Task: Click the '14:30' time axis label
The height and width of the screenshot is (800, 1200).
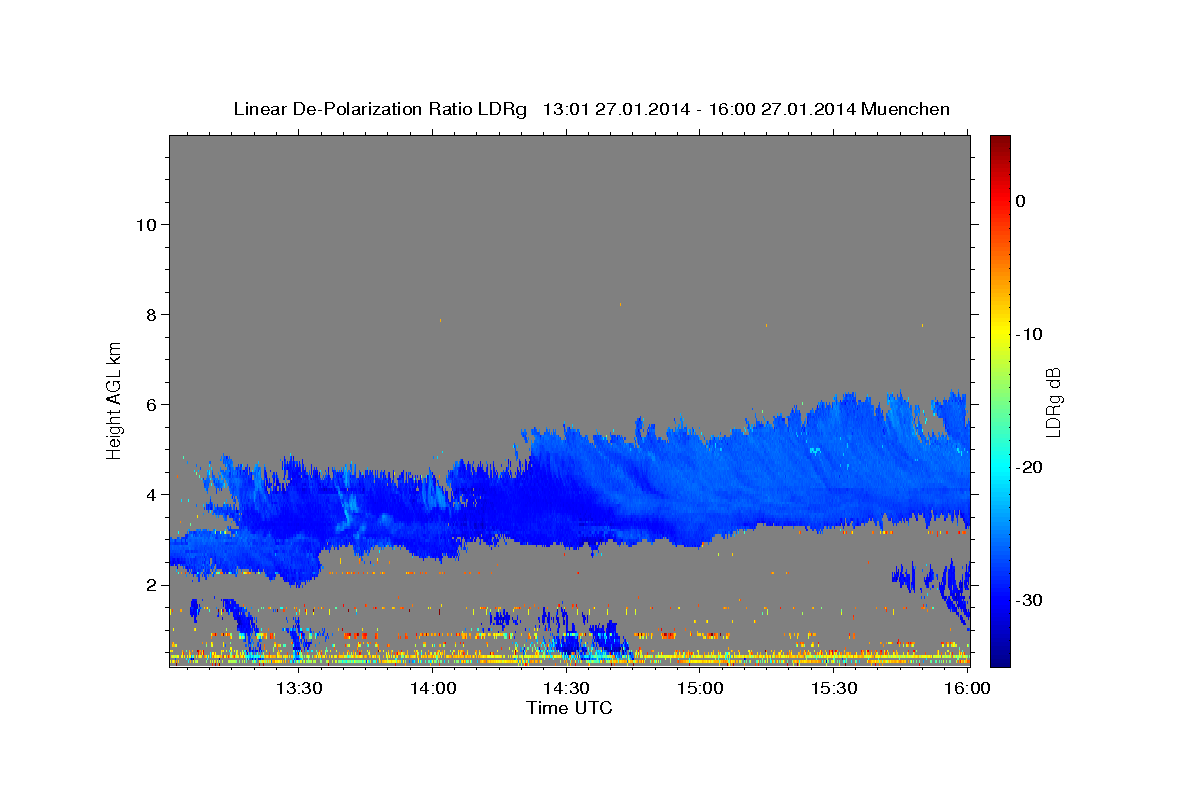Action: pyautogui.click(x=565, y=688)
